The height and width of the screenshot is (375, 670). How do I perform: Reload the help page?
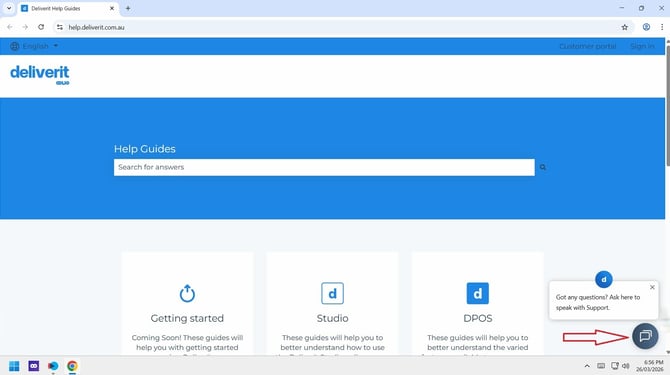tap(41, 27)
